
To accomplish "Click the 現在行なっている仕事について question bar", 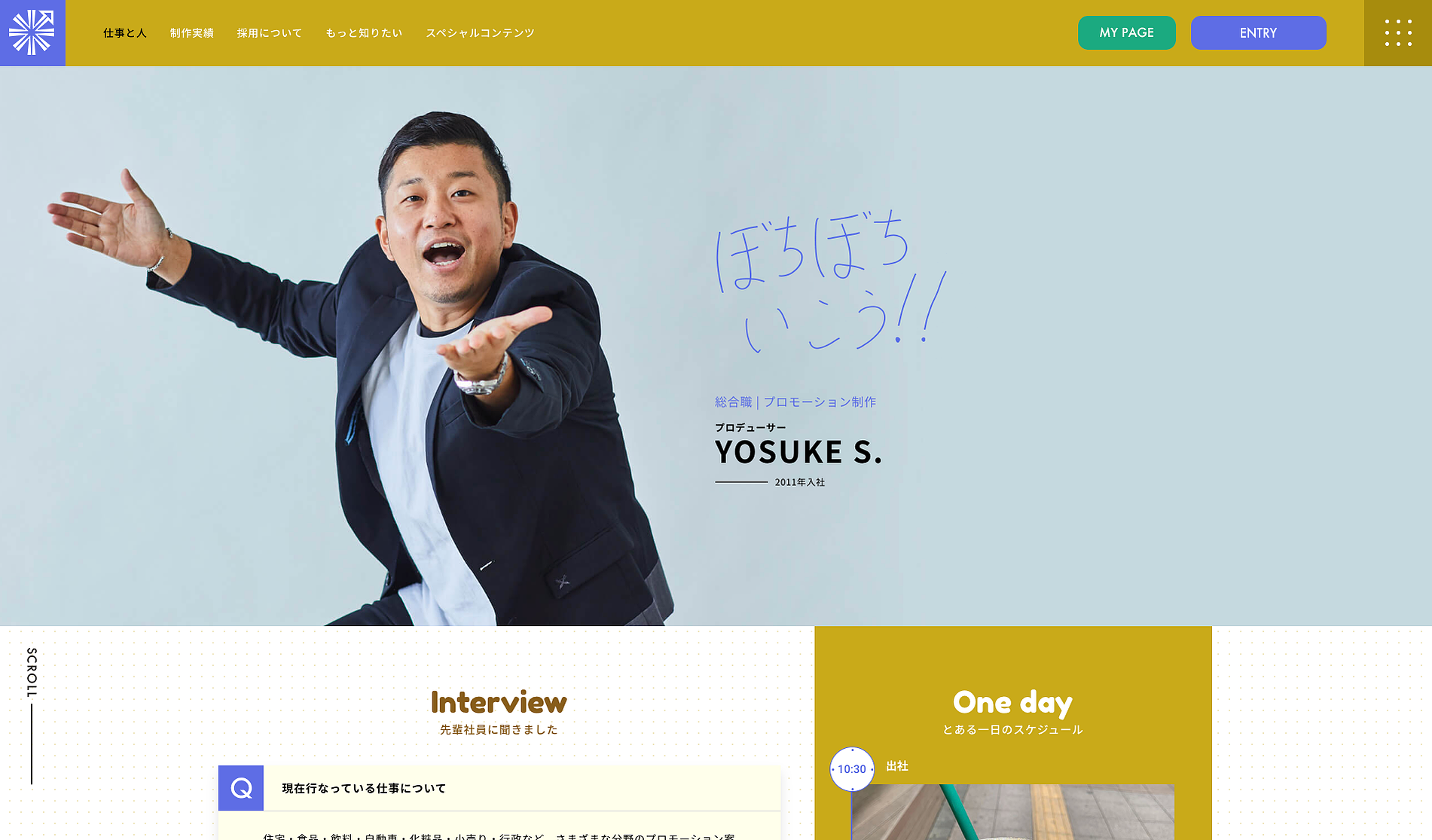I will [x=499, y=788].
